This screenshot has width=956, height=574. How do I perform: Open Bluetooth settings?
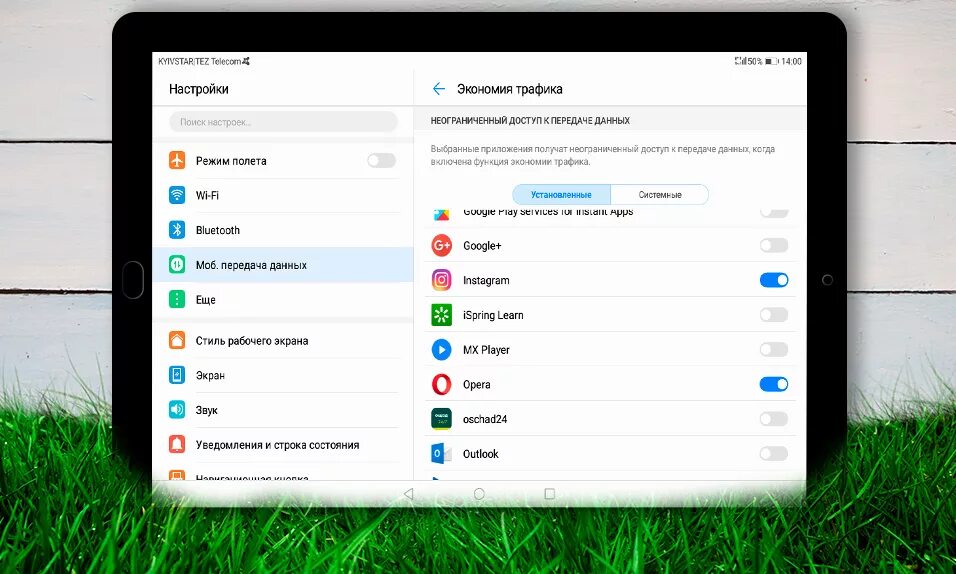[x=283, y=230]
